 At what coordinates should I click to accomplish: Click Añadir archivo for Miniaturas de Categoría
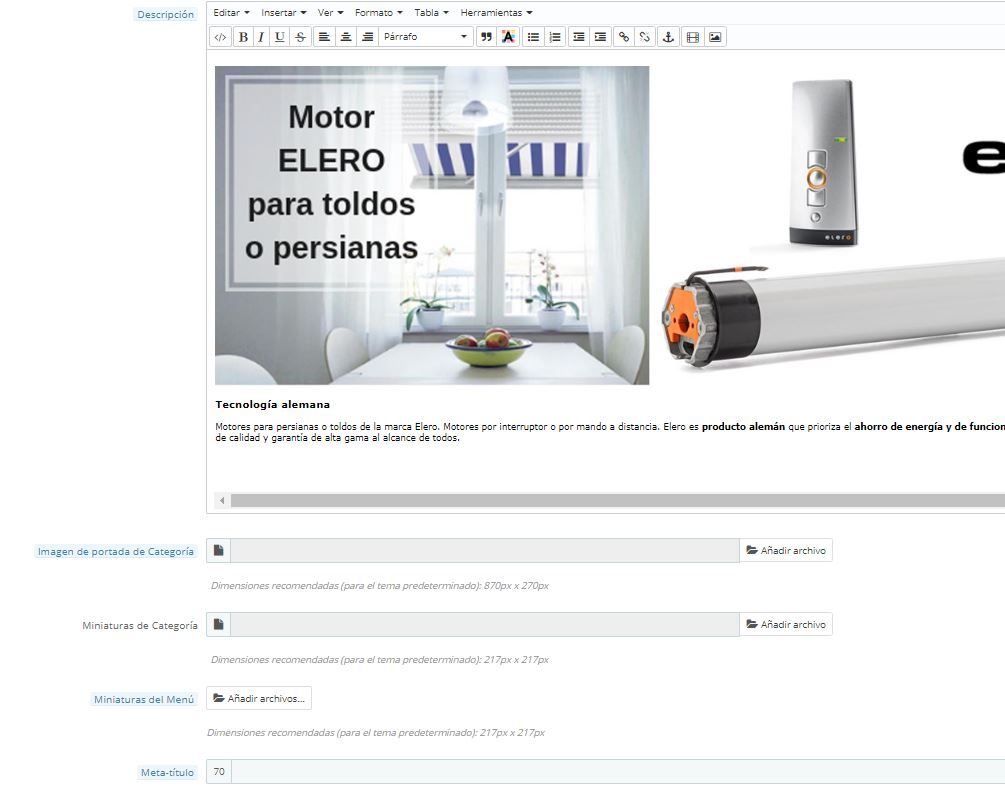[786, 625]
